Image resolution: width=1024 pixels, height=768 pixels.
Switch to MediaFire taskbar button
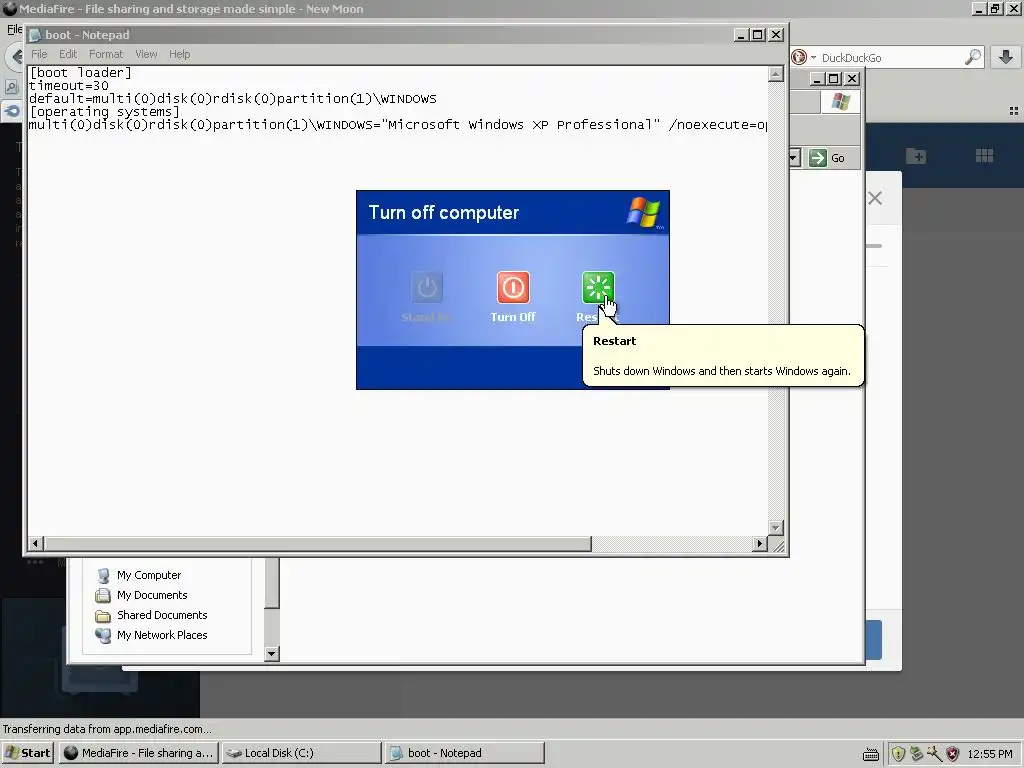click(x=139, y=753)
